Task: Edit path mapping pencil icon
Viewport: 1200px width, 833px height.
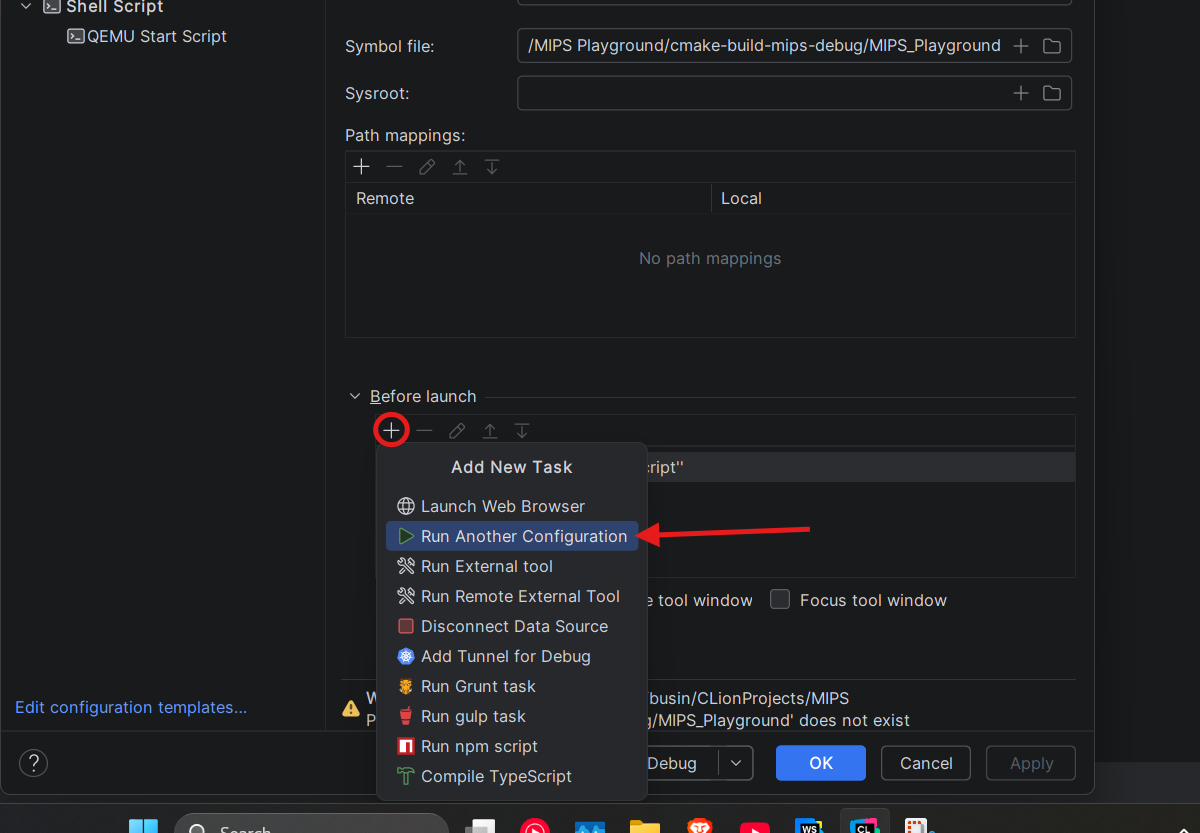Action: point(427,167)
